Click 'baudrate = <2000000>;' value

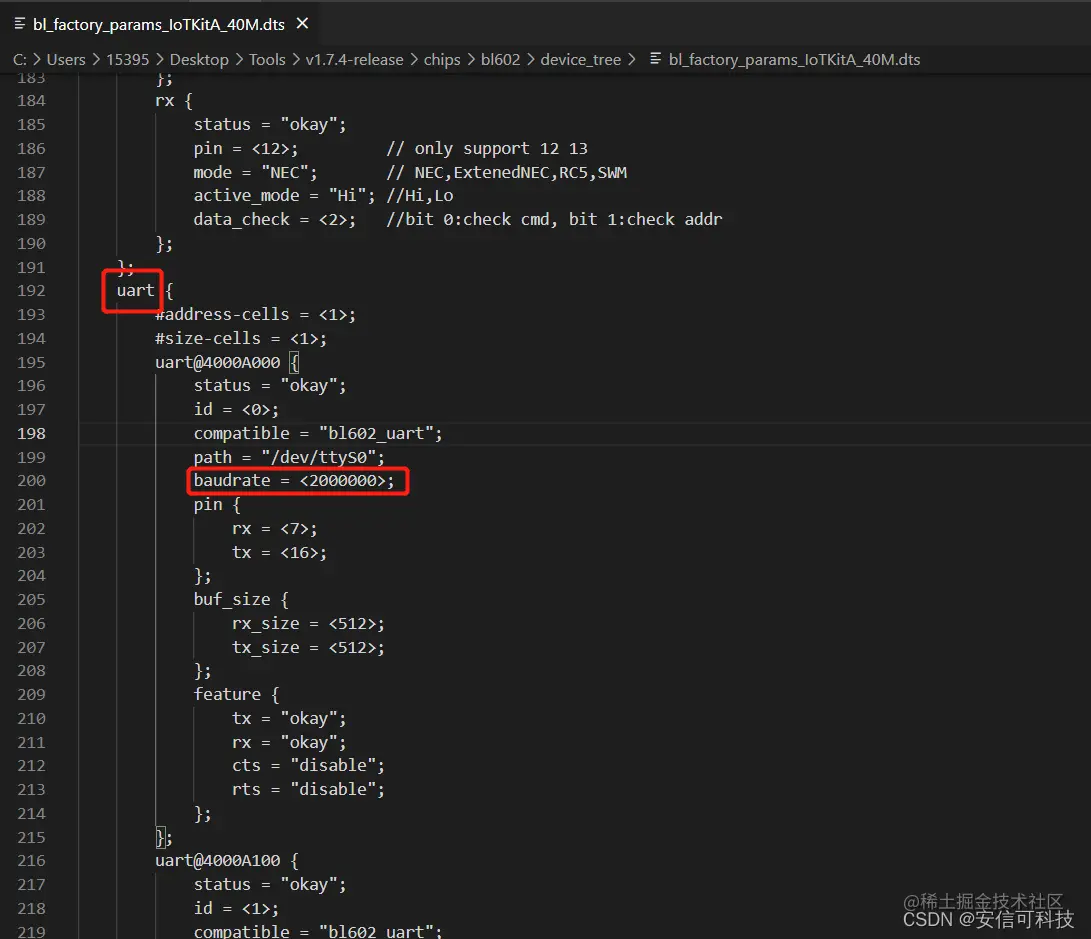point(294,481)
